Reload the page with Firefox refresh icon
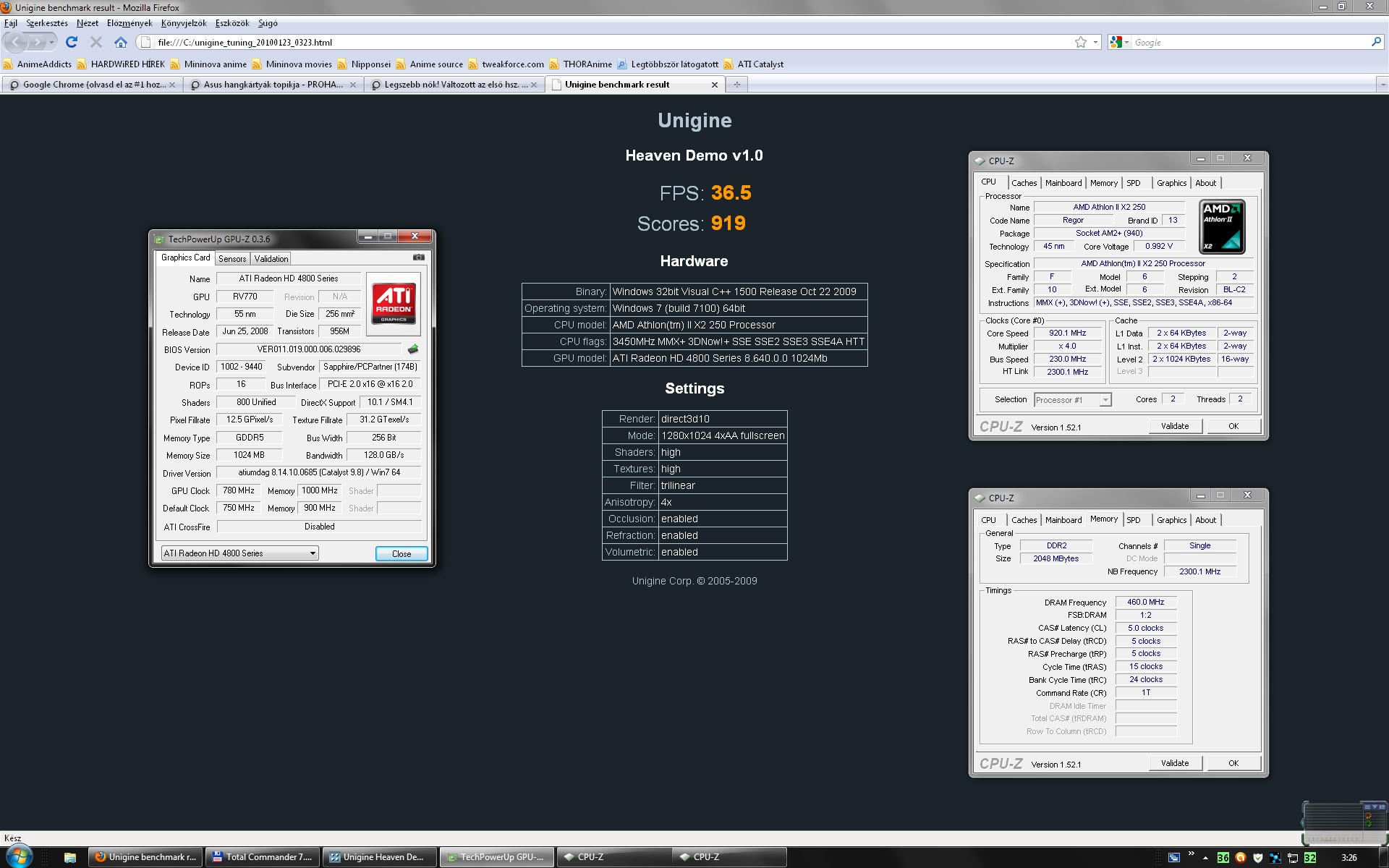 click(x=72, y=42)
